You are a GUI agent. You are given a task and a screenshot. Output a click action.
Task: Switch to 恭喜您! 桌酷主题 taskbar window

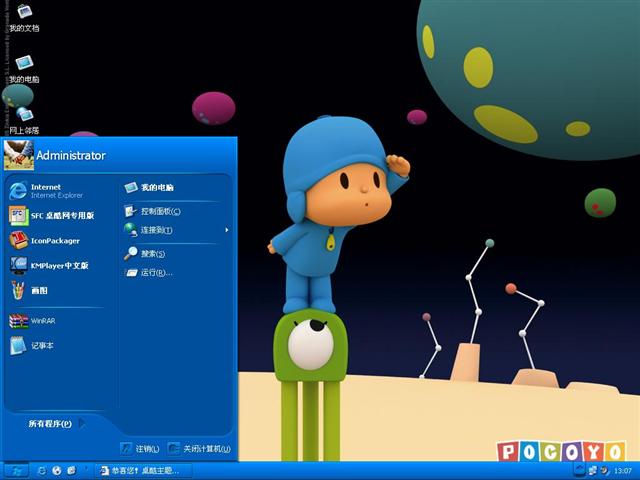144,471
